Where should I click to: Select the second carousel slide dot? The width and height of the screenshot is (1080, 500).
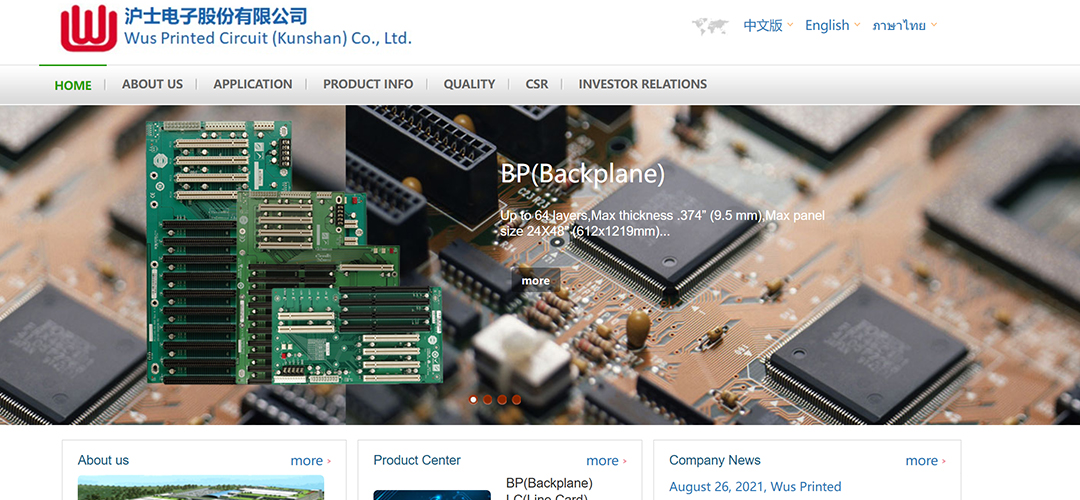pyautogui.click(x=488, y=399)
